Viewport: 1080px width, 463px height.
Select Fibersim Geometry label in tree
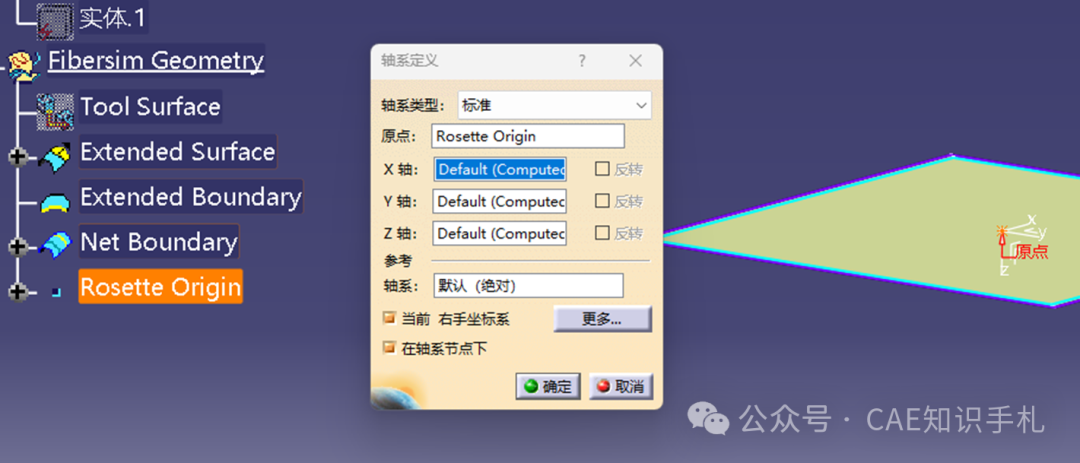pos(156,61)
